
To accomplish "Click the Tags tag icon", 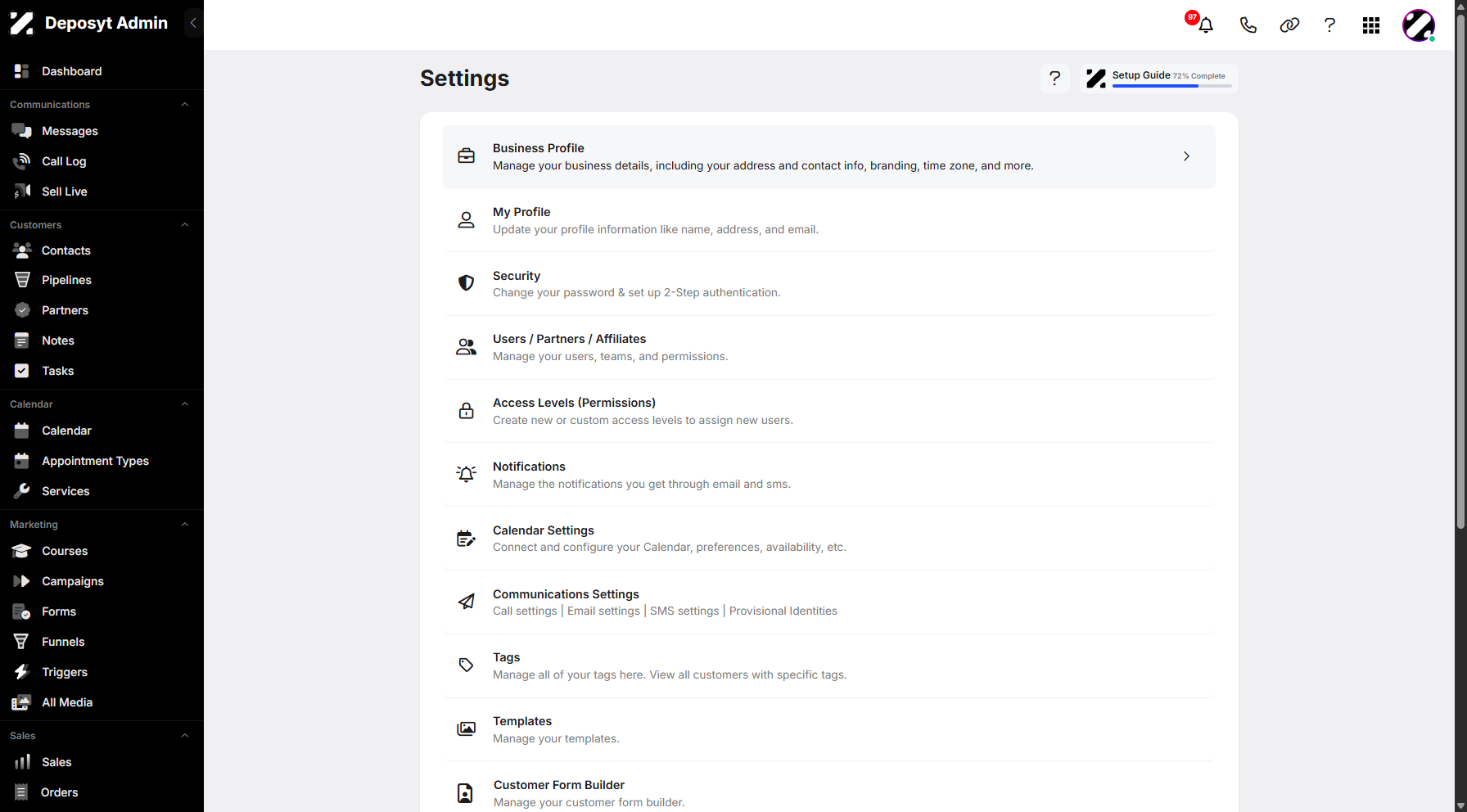I will pyautogui.click(x=466, y=665).
